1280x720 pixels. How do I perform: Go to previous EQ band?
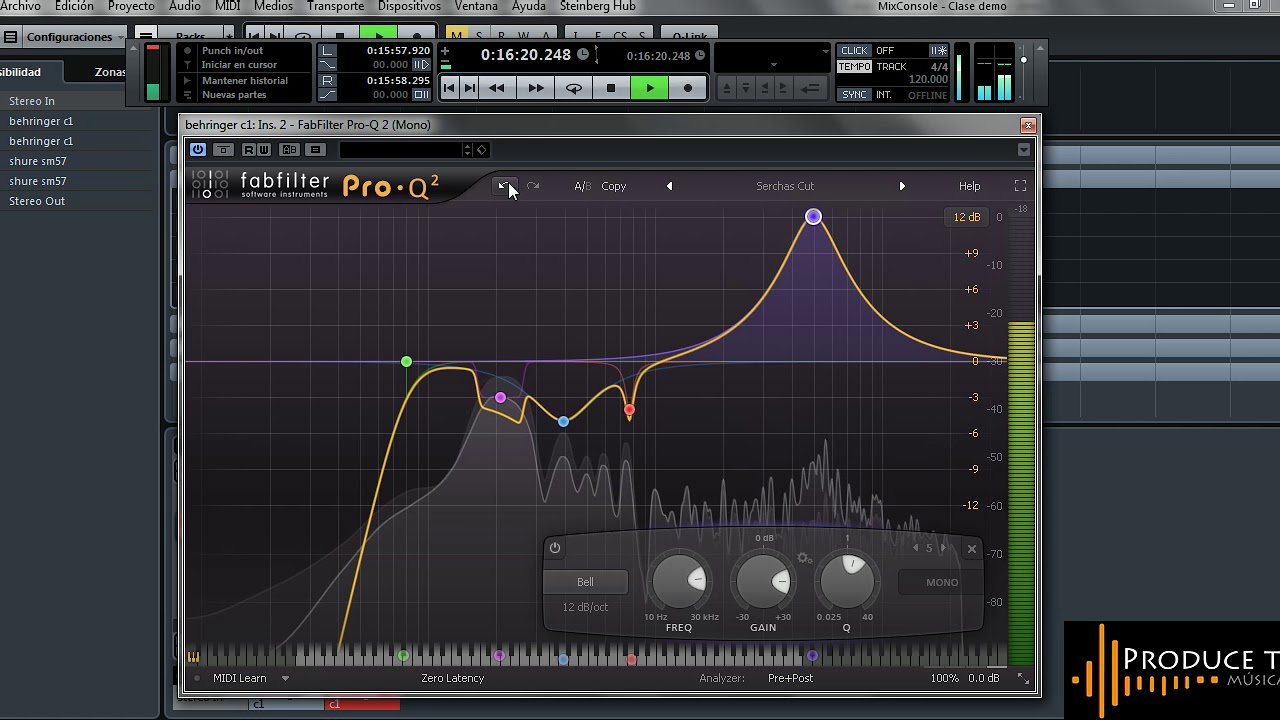pos(915,548)
